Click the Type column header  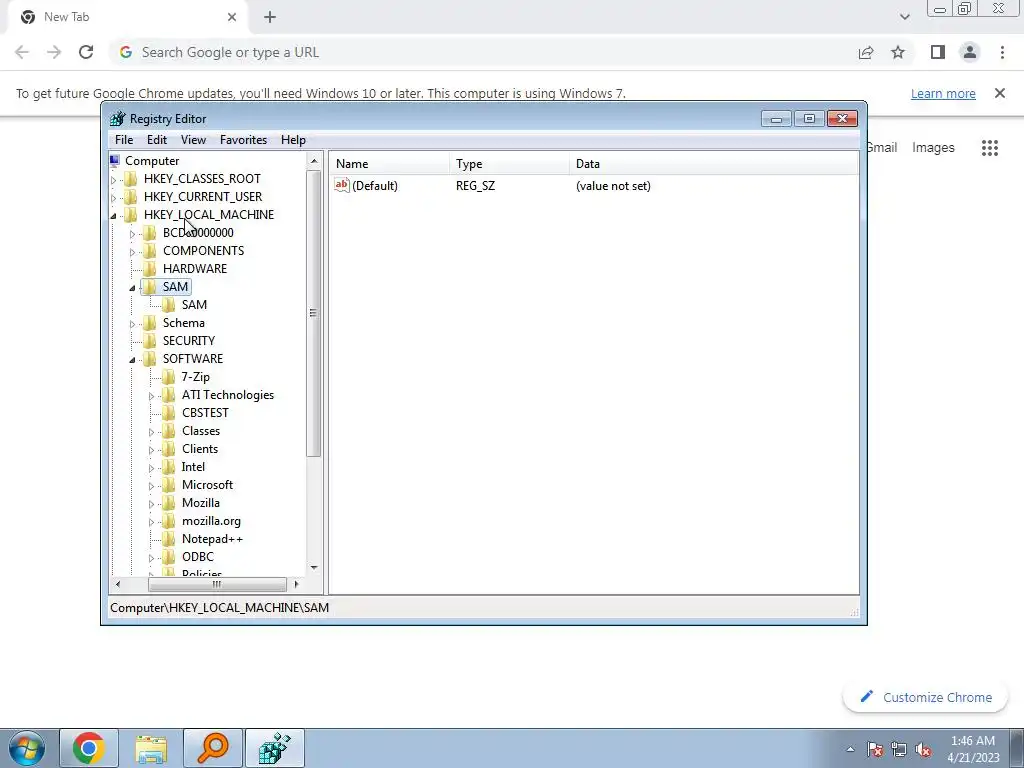pos(509,164)
